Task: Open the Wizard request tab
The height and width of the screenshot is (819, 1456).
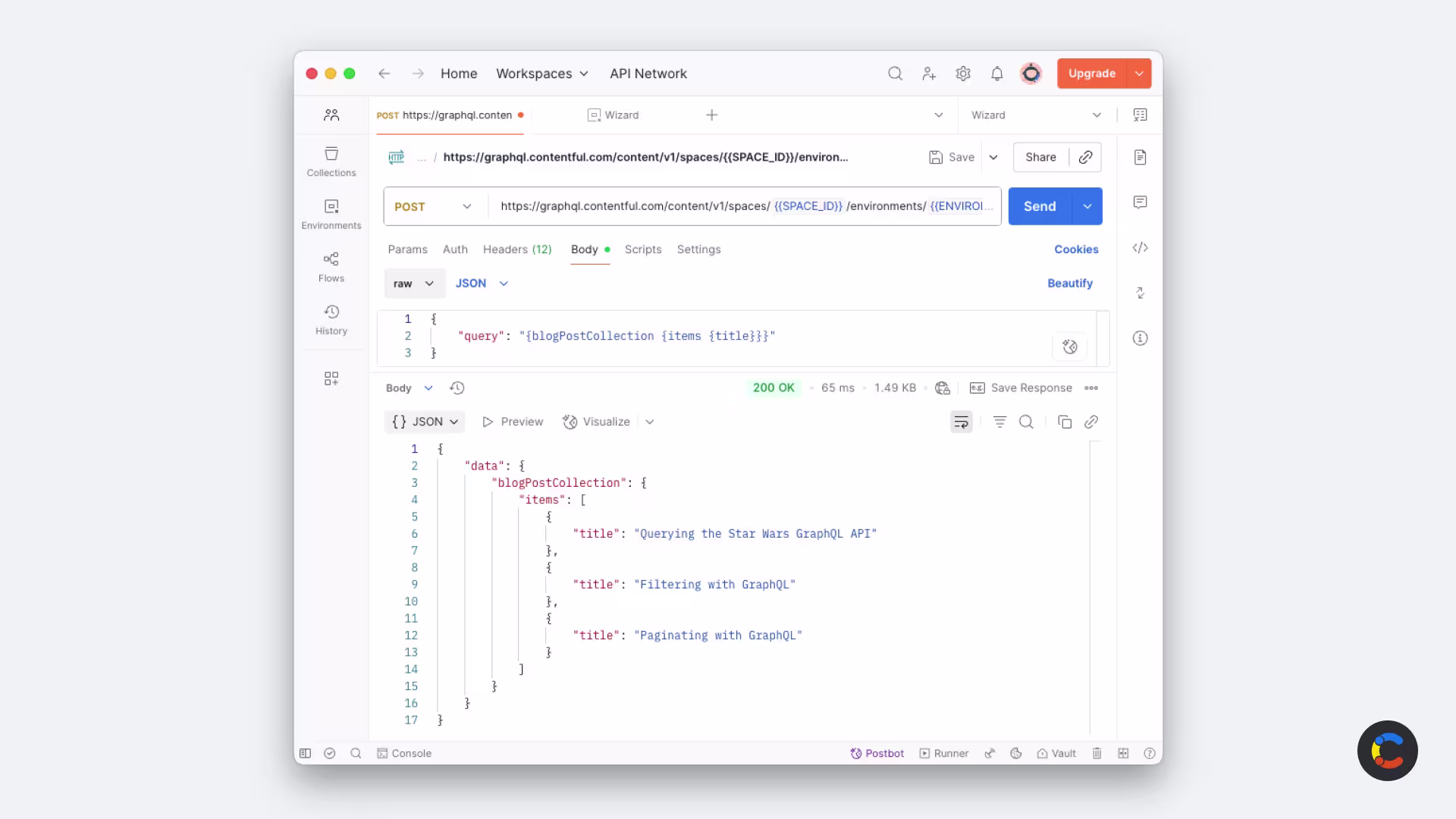Action: [613, 115]
